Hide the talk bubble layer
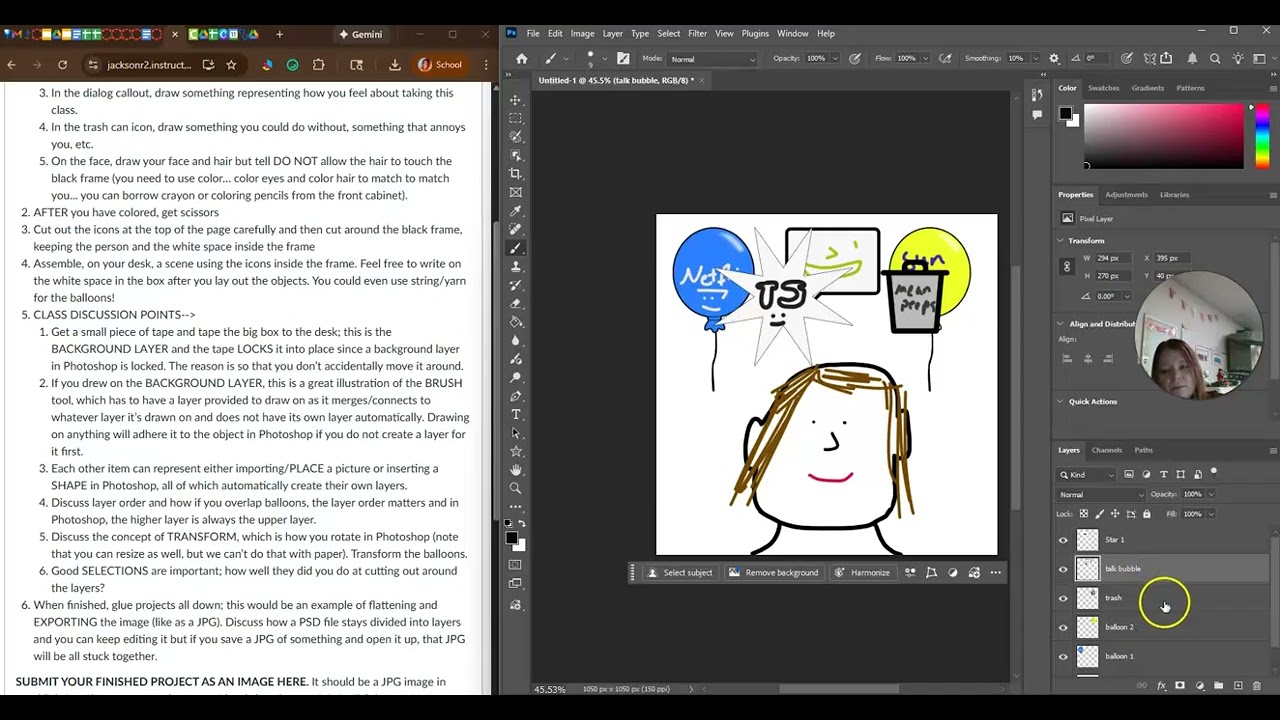Screen dimensions: 1280x720 [x=1063, y=569]
